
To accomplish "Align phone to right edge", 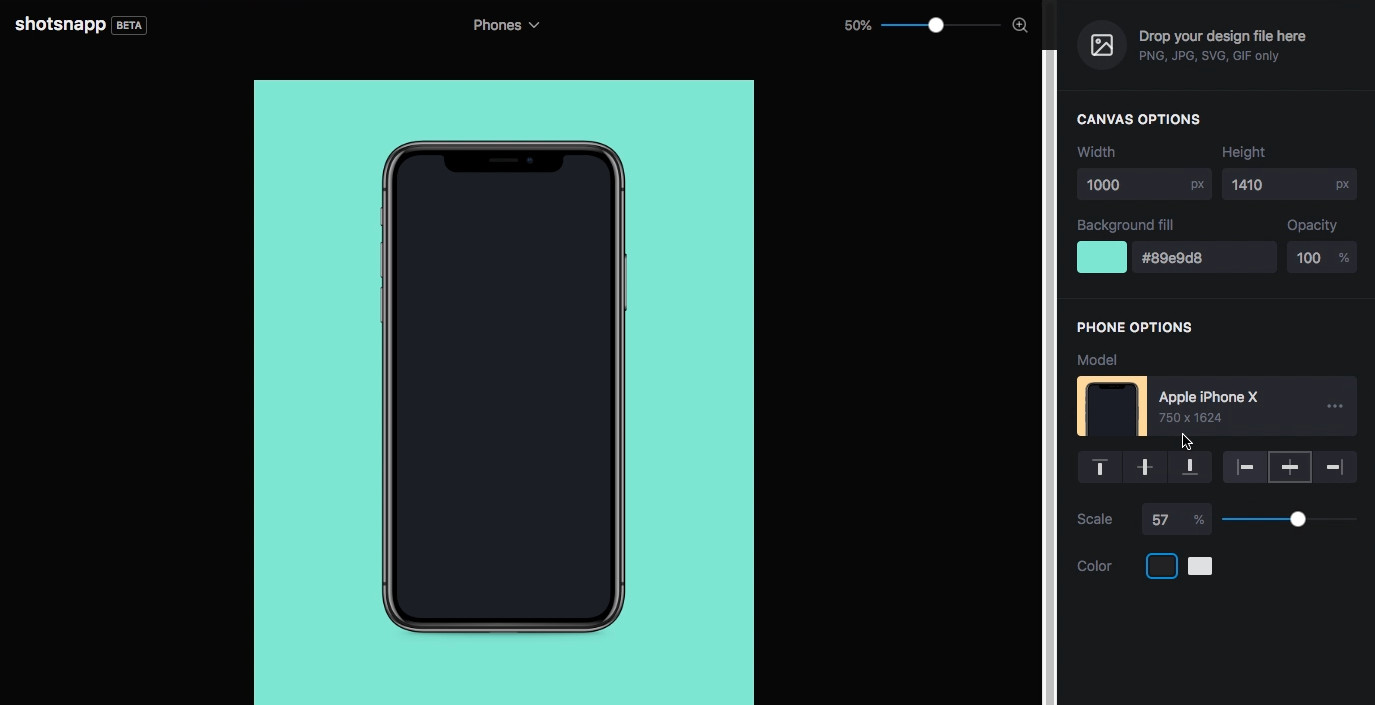I will click(1335, 467).
